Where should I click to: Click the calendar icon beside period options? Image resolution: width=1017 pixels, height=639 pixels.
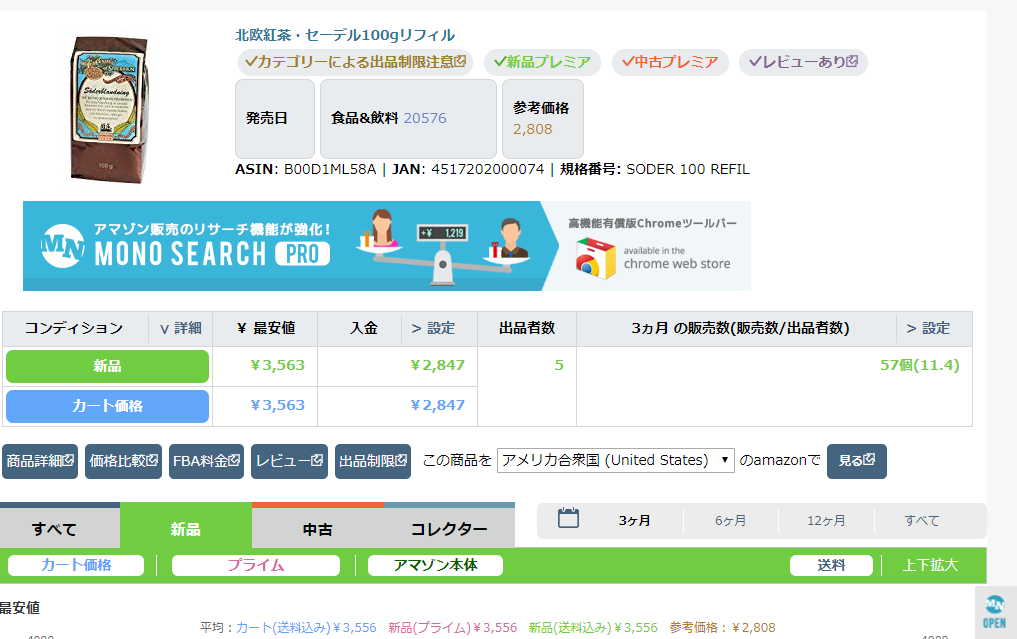click(x=568, y=519)
